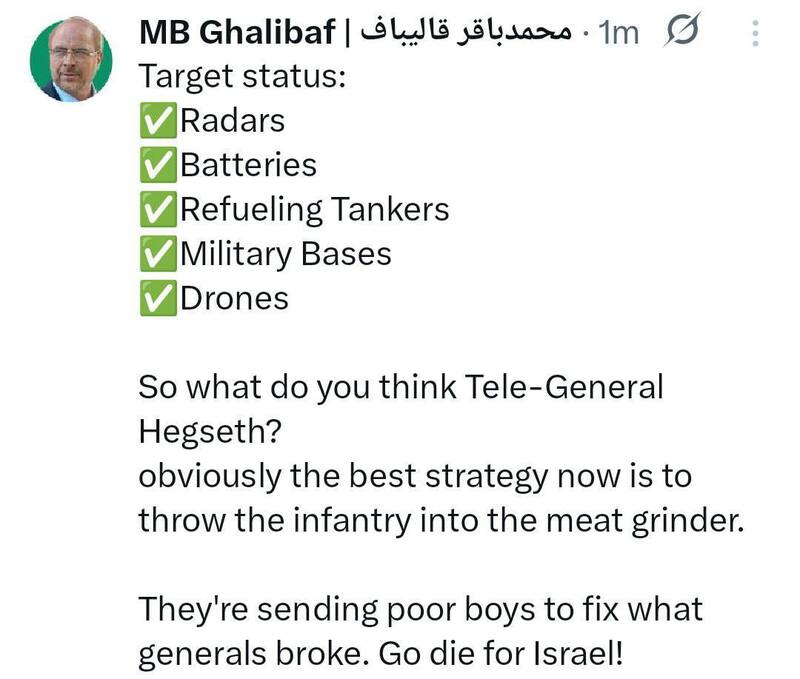Viewport: 800px width, 679px height.
Task: Click the Military Bases text
Action: coord(285,254)
